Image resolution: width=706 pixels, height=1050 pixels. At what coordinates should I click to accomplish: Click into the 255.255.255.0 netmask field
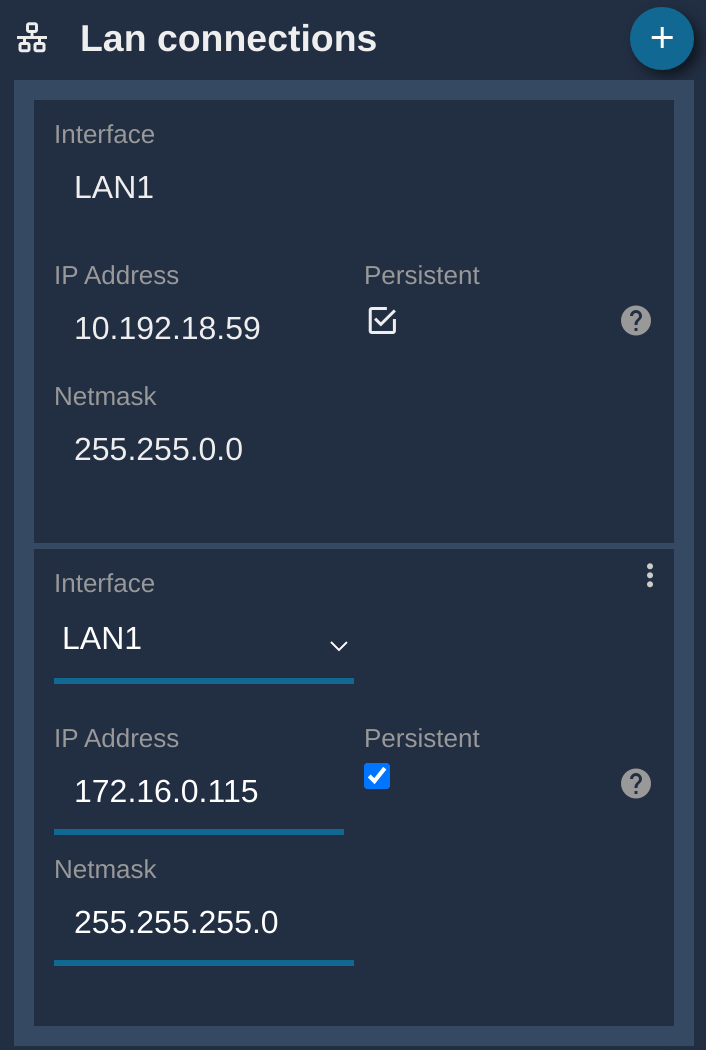[204, 923]
